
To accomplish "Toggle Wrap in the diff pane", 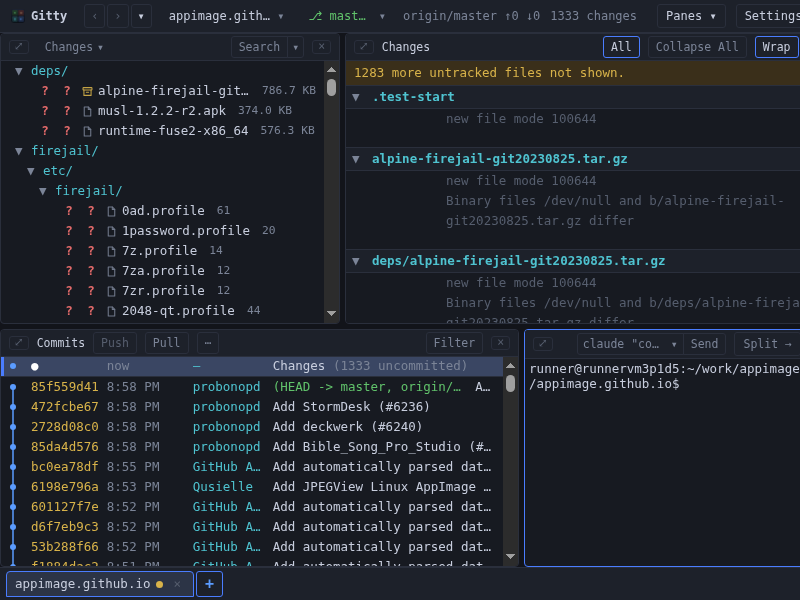I will click(776, 47).
